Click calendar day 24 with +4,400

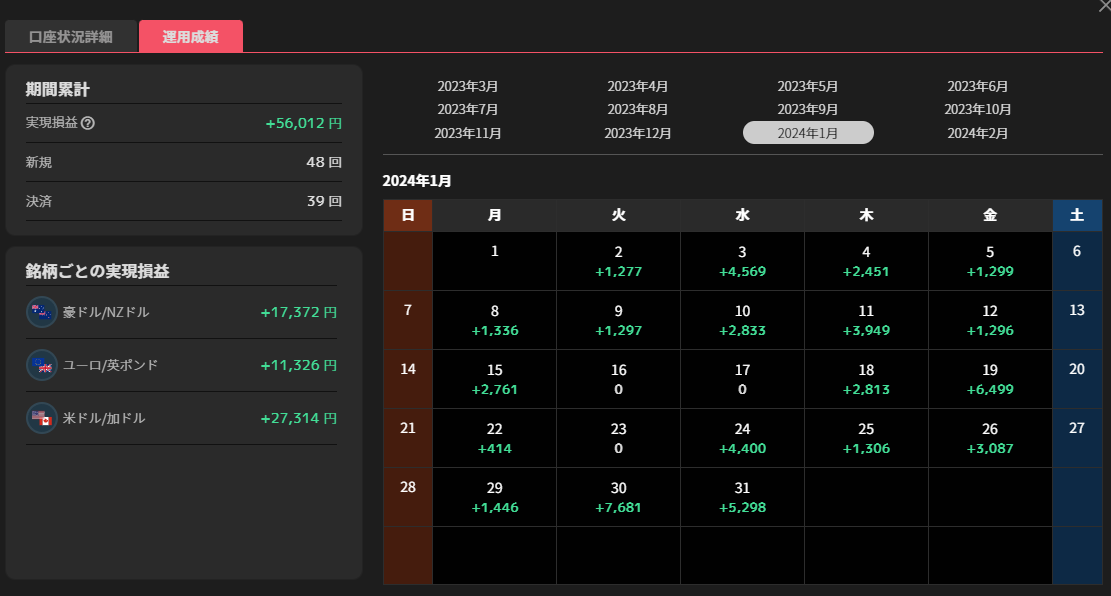pos(743,438)
